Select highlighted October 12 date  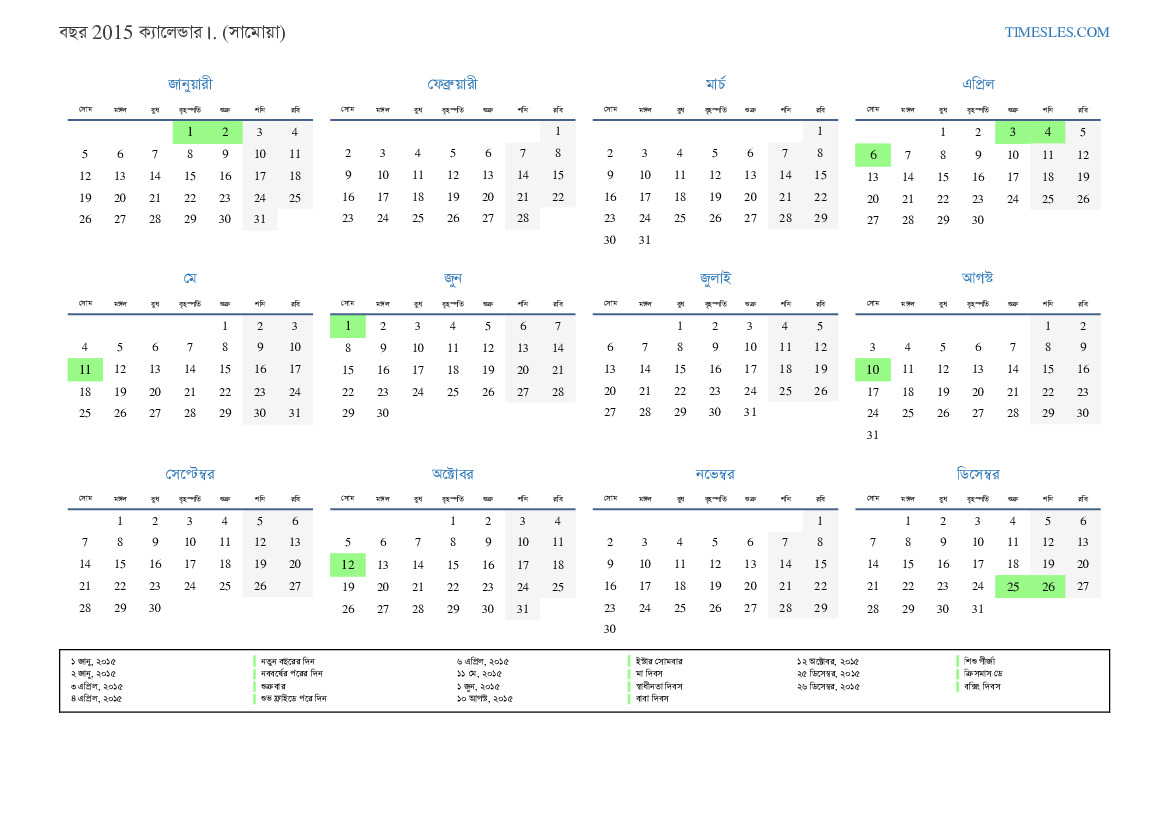pyautogui.click(x=347, y=565)
